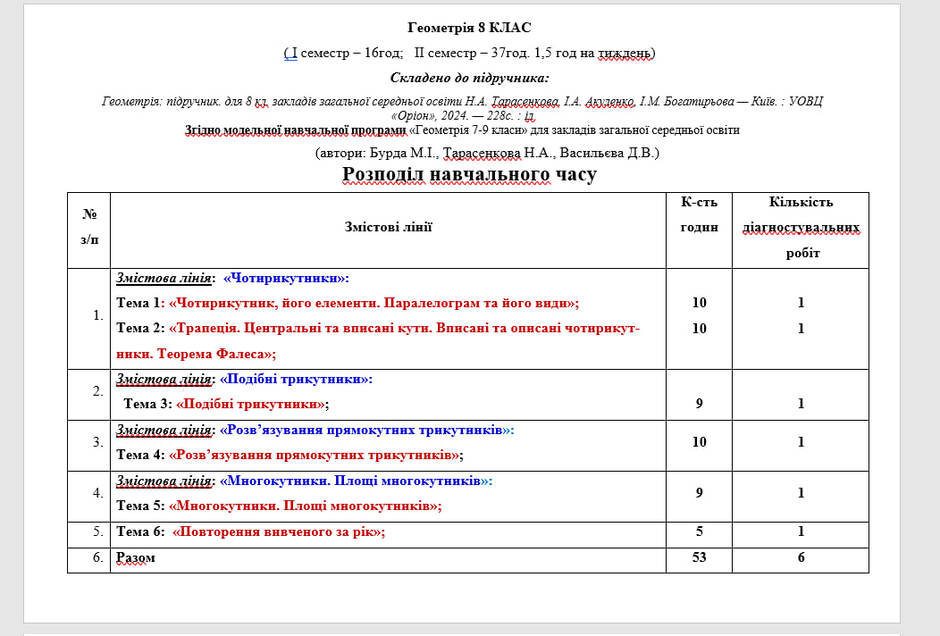Click the blue text '«Чотирикутники»:'
Screen dimensions: 940x636
[x=286, y=278]
